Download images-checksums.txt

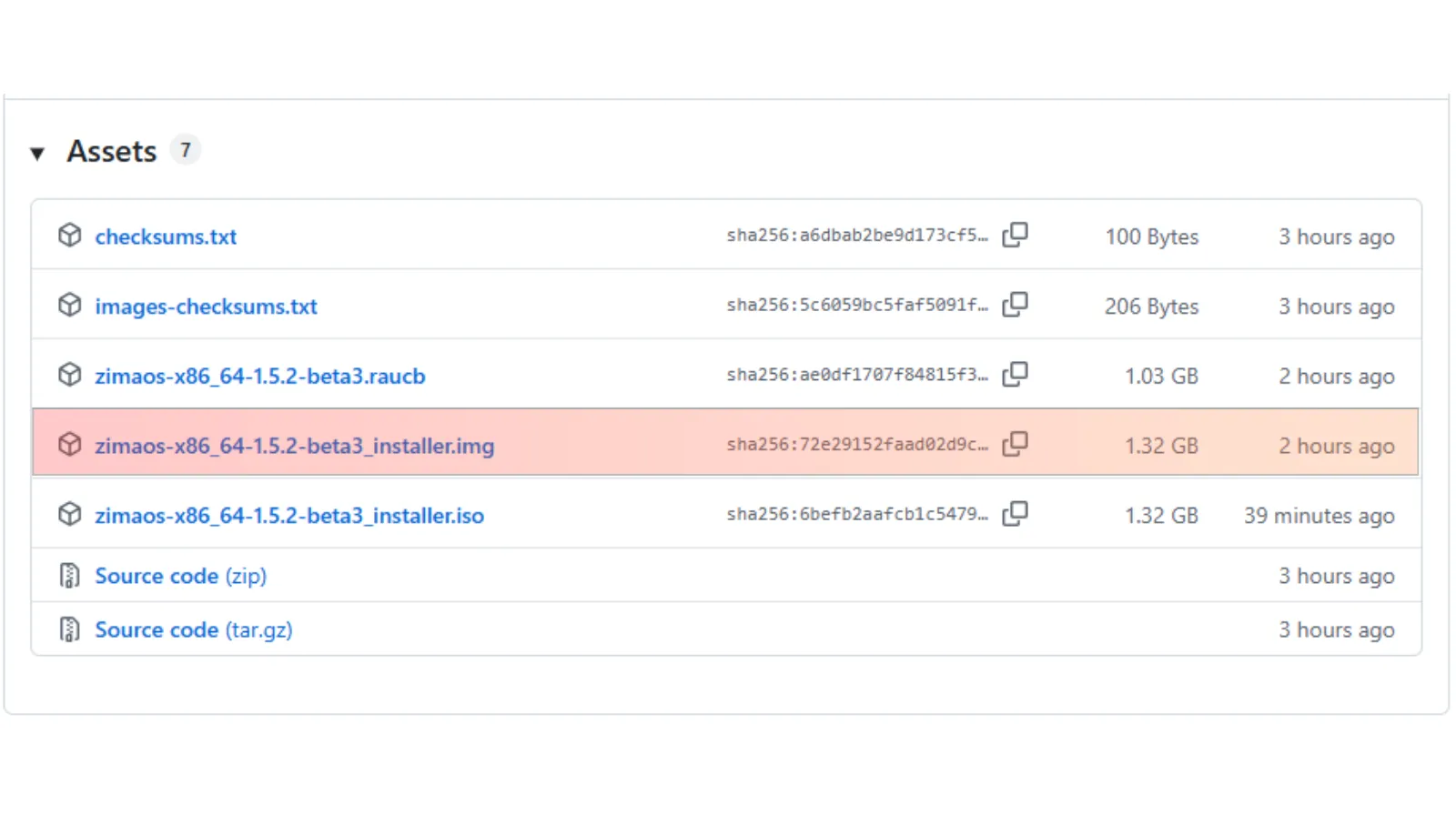click(x=206, y=307)
